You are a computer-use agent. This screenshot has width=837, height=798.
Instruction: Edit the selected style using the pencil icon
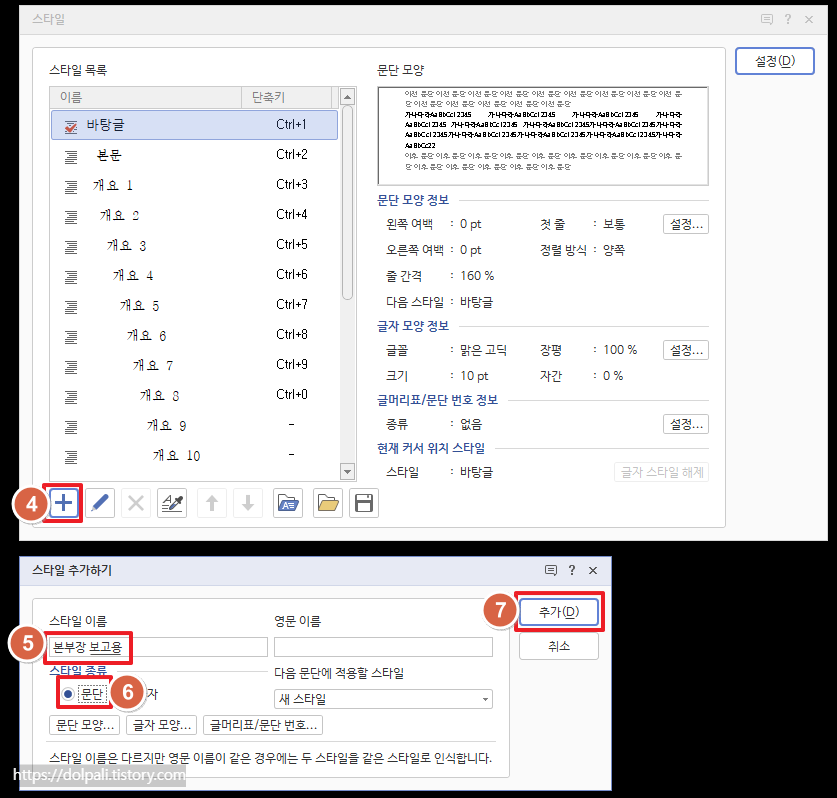pyautogui.click(x=100, y=503)
